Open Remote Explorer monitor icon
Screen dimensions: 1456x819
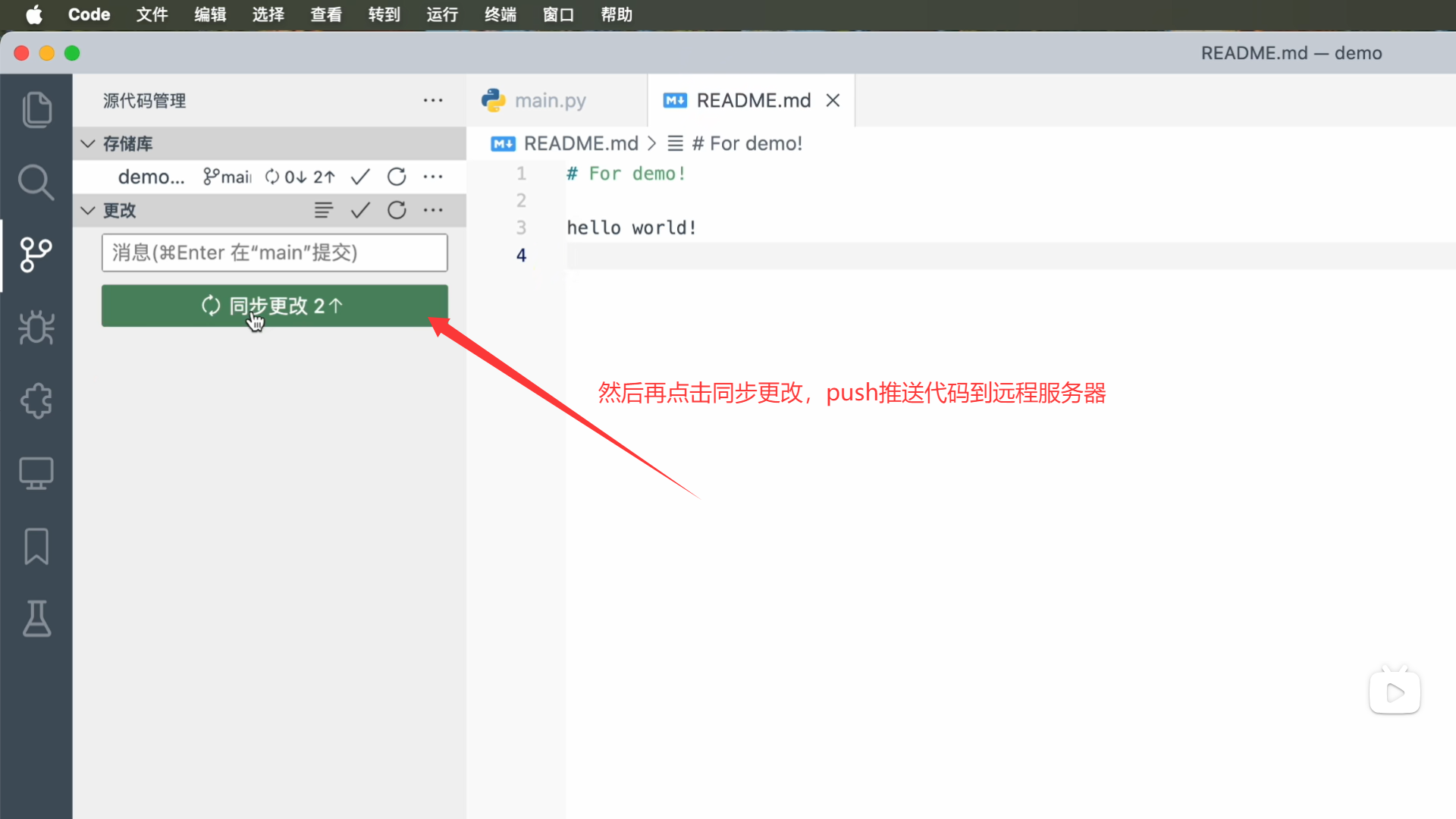36,473
